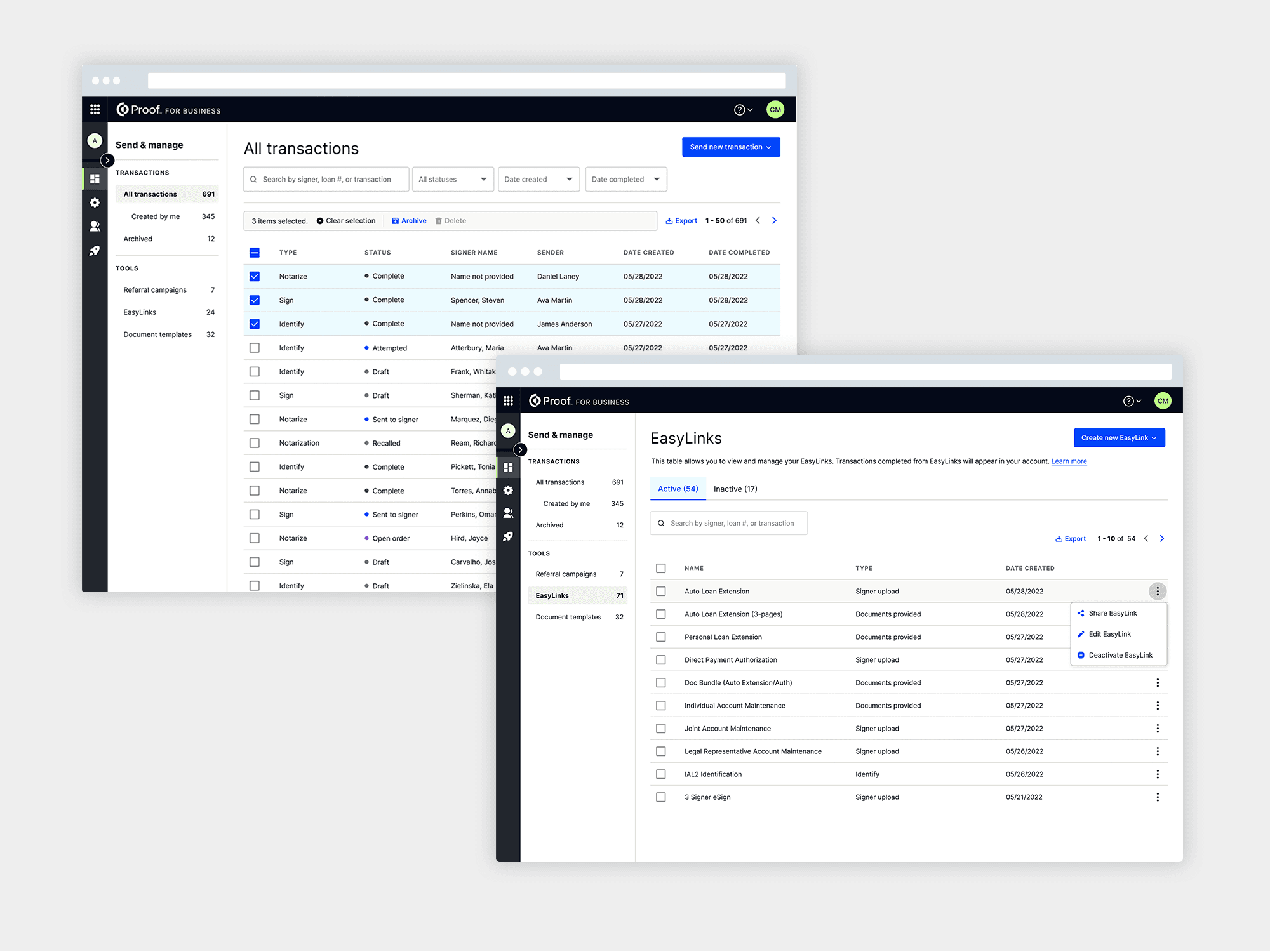This screenshot has width=1270, height=952.
Task: Expand sidebar arrow in All transactions window
Action: (x=107, y=161)
